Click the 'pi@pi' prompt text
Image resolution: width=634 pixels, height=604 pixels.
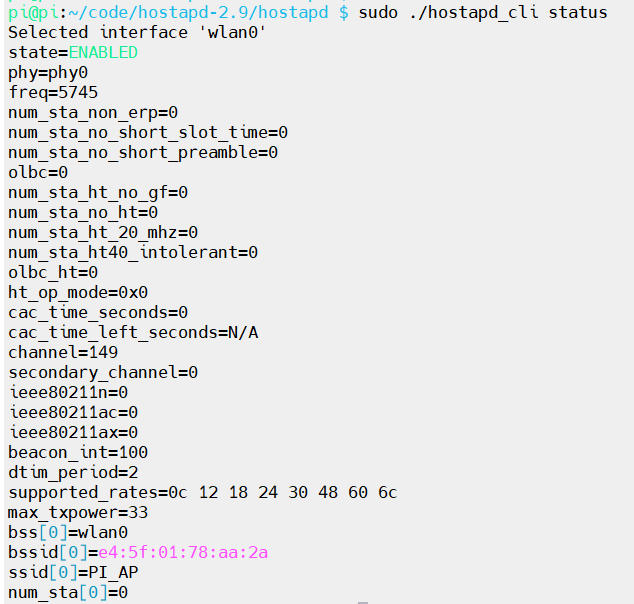tap(30, 12)
